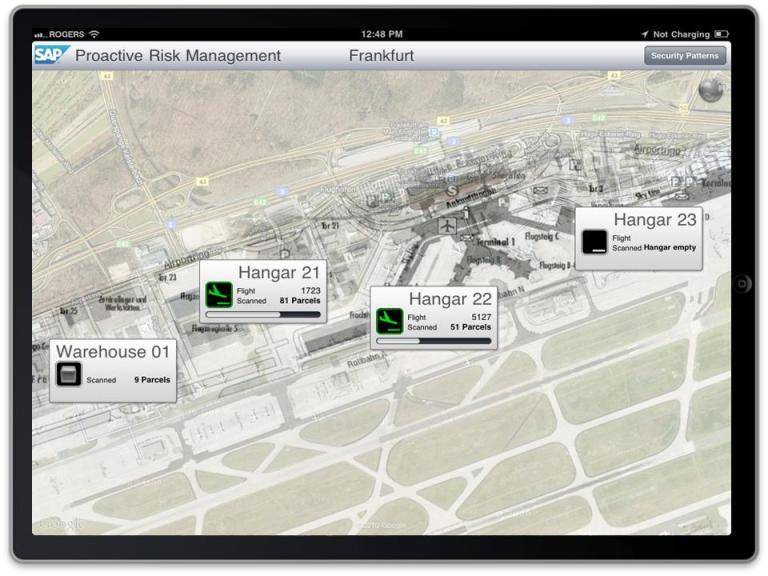This screenshot has width=768, height=576.
Task: Open the Hangar 23 card title
Action: pos(654,220)
